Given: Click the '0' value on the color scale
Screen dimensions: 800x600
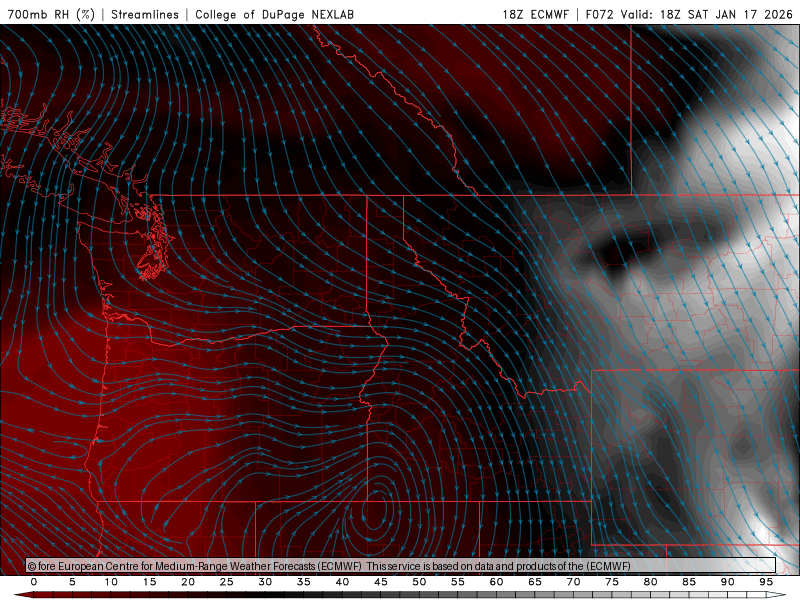Looking at the screenshot, I should tap(34, 582).
